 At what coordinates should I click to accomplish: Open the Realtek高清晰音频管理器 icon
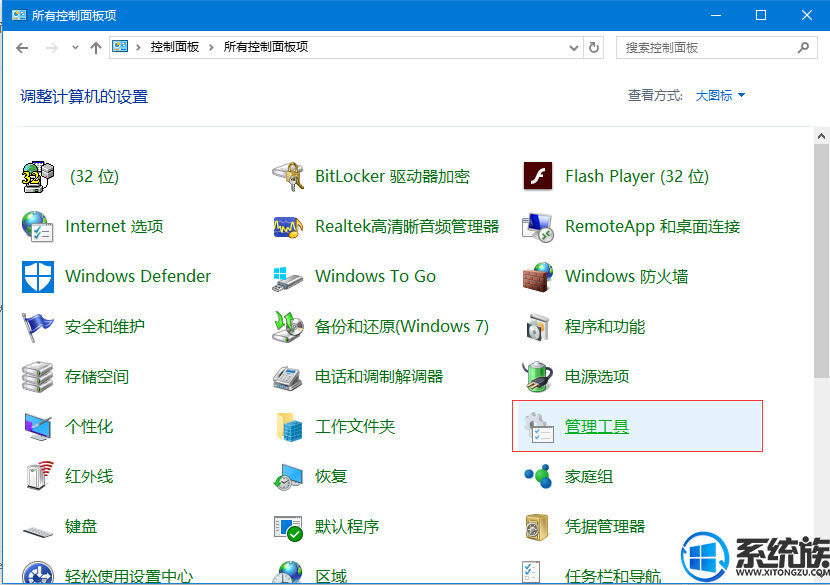click(288, 227)
